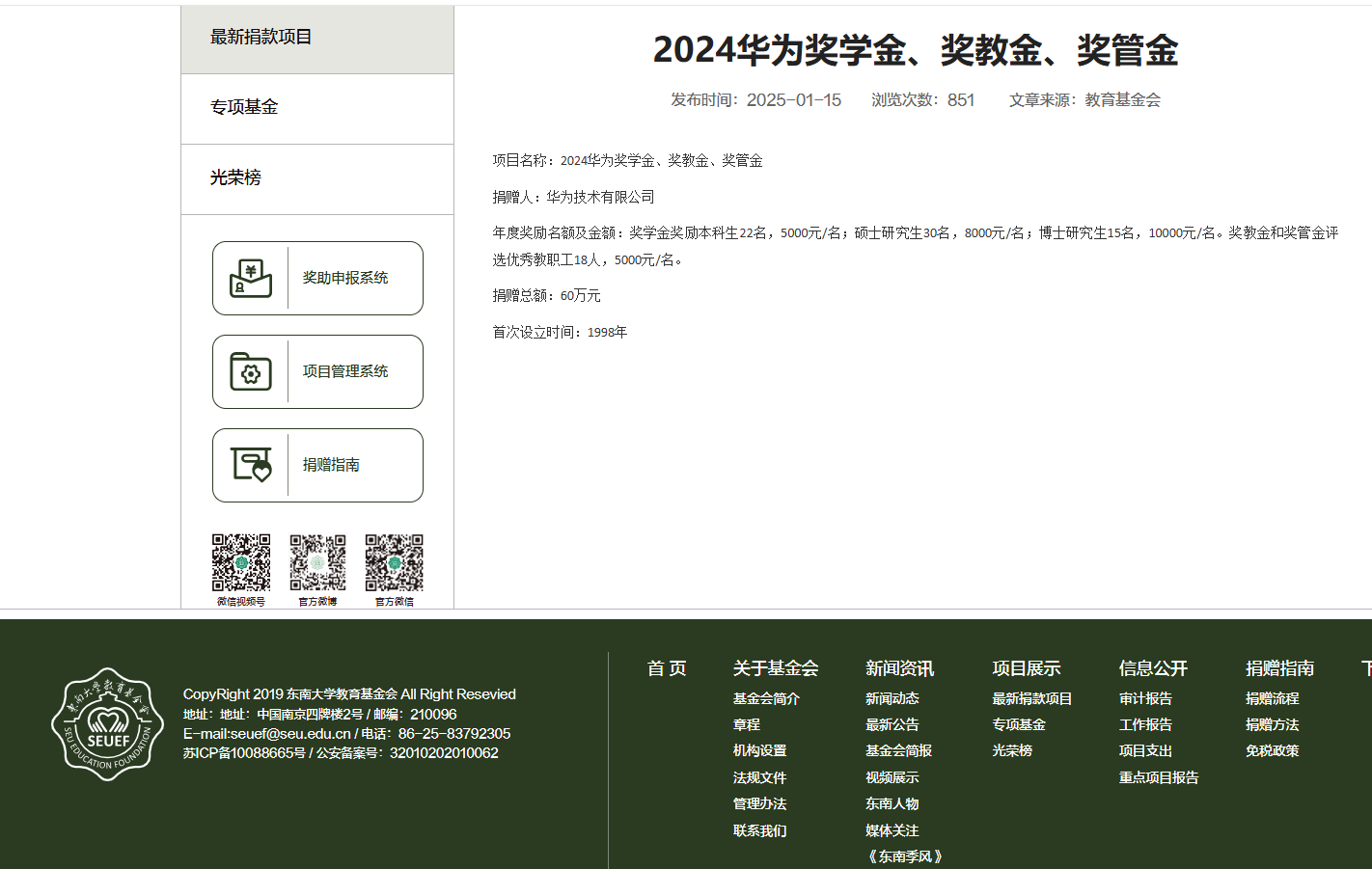This screenshot has width=1372, height=869.
Task: View the 微信视频号 QR code
Action: pyautogui.click(x=241, y=562)
